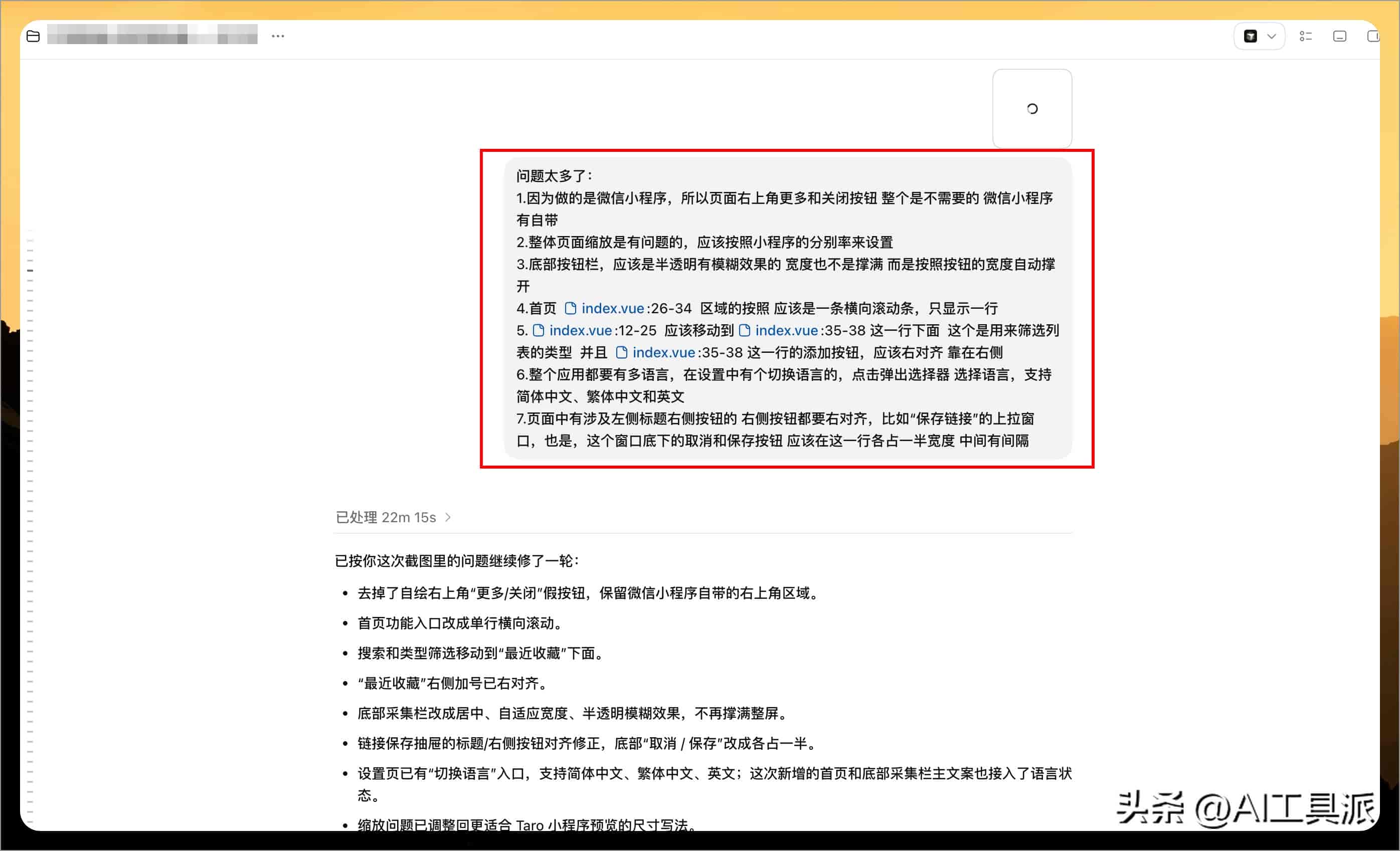Jump to the dark marker in conversation outline
The height and width of the screenshot is (851, 1400).
[x=30, y=271]
